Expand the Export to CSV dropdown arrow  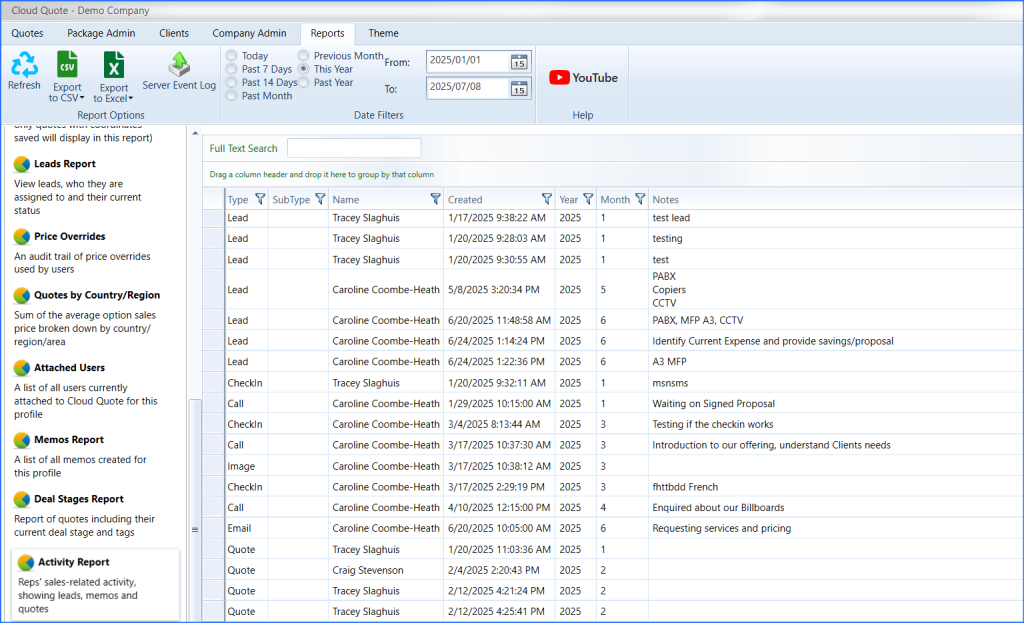pos(82,98)
